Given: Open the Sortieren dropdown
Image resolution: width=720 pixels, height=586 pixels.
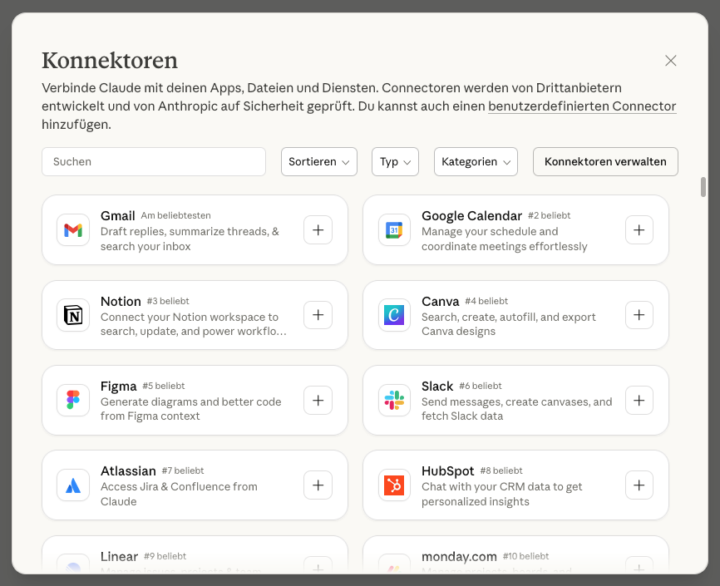Looking at the screenshot, I should 319,162.
